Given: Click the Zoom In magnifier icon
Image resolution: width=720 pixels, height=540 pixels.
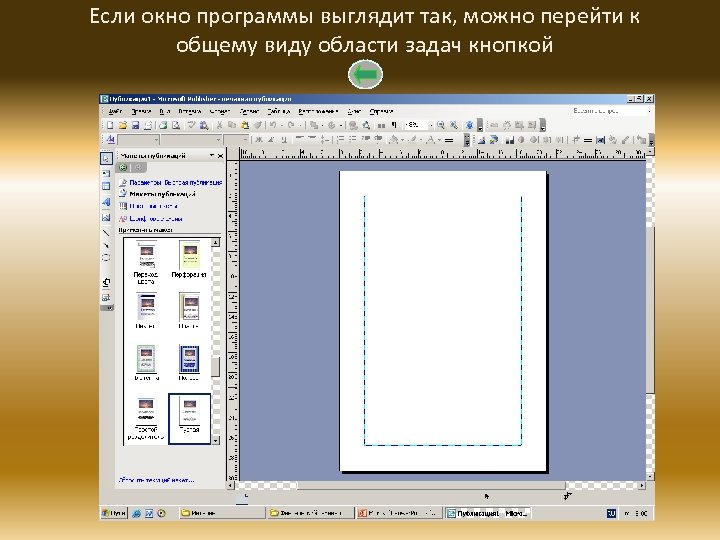Looking at the screenshot, I should (454, 125).
